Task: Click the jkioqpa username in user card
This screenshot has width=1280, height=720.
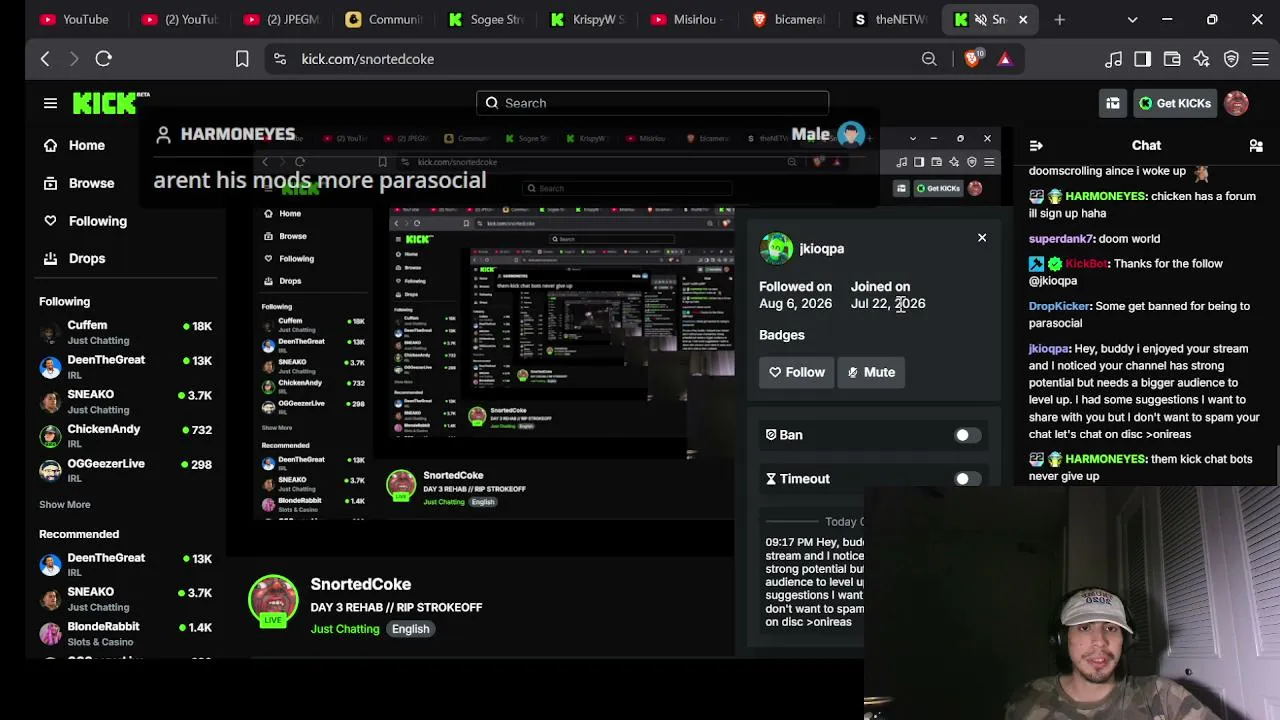Action: [822, 249]
